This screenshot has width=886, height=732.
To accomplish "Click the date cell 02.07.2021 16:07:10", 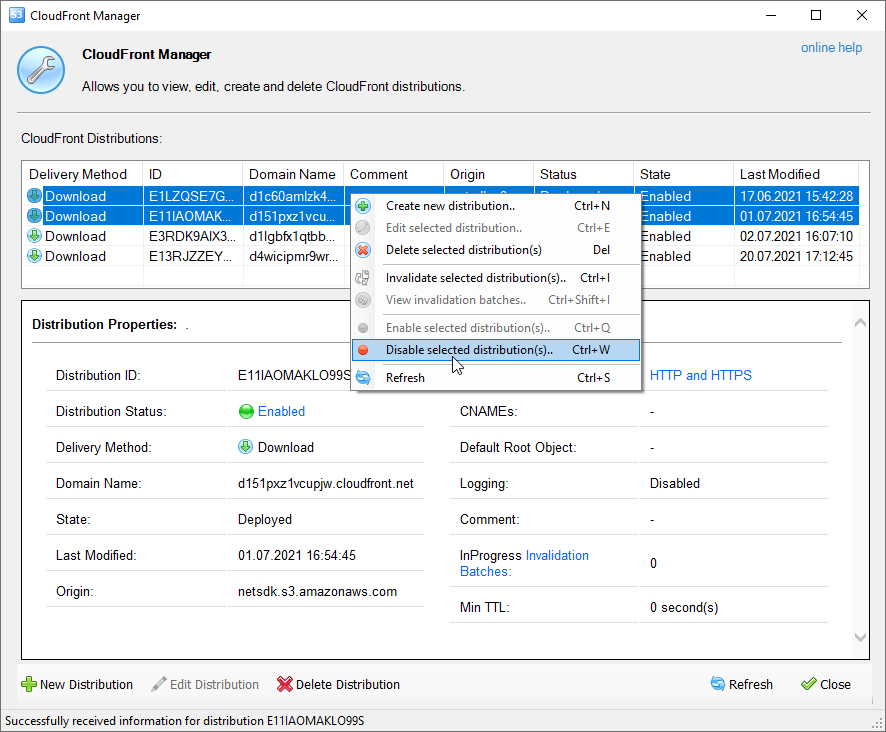I will pos(796,236).
